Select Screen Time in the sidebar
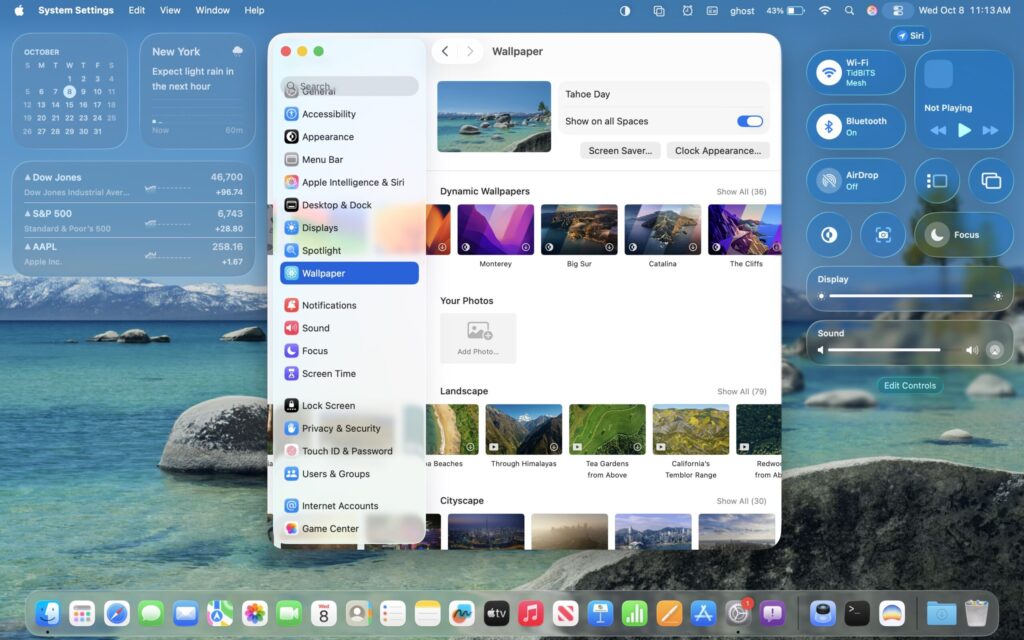 [x=325, y=373]
